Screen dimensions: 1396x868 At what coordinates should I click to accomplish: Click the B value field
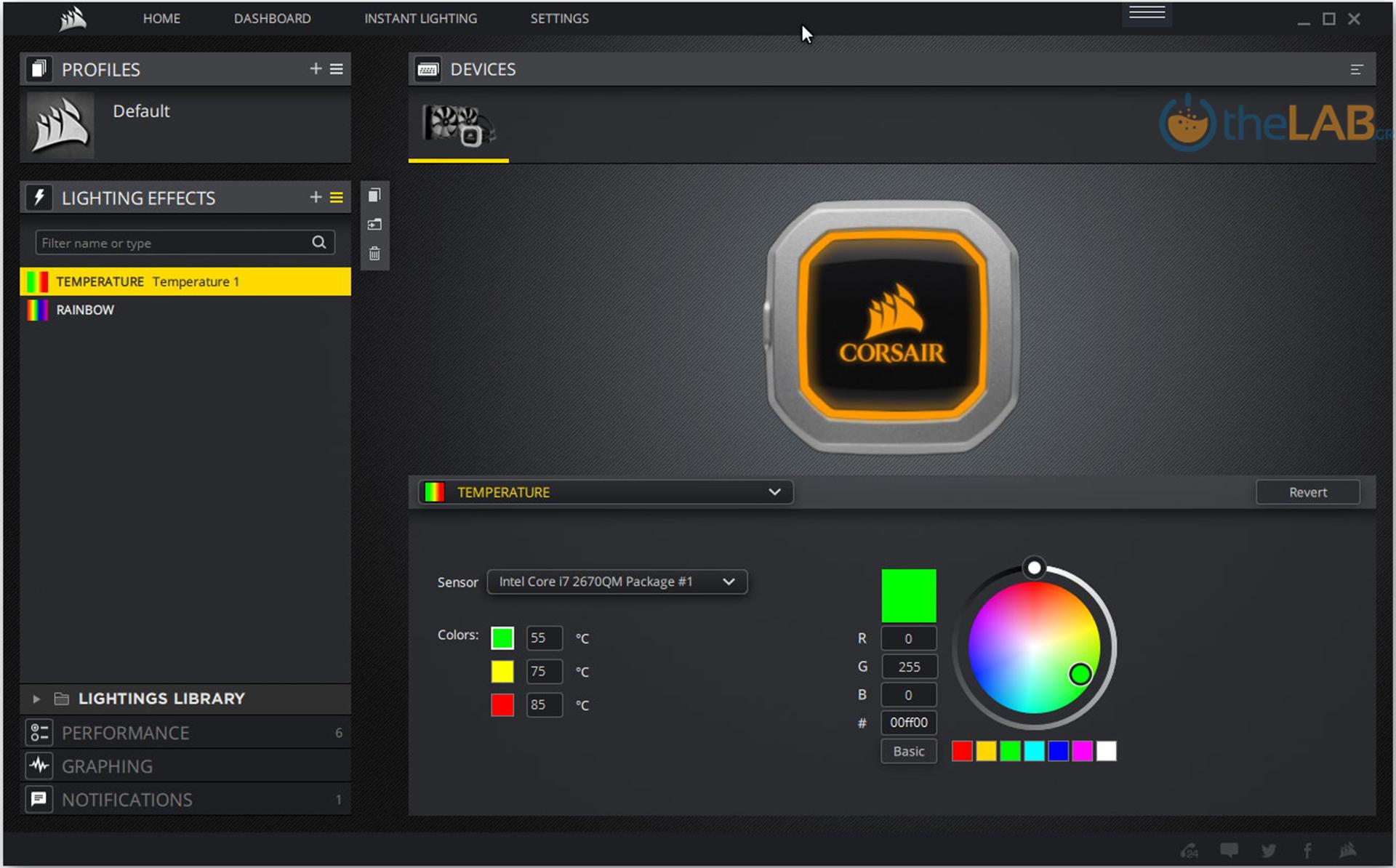tap(909, 695)
